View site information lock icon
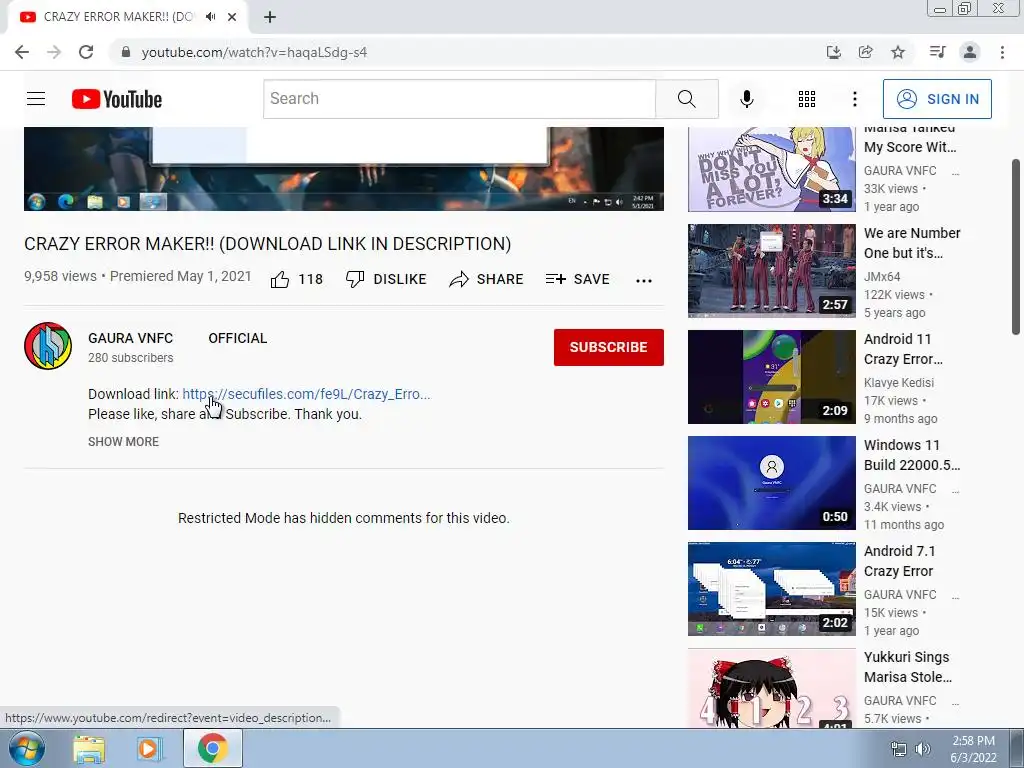Image resolution: width=1024 pixels, height=768 pixels. point(126,52)
